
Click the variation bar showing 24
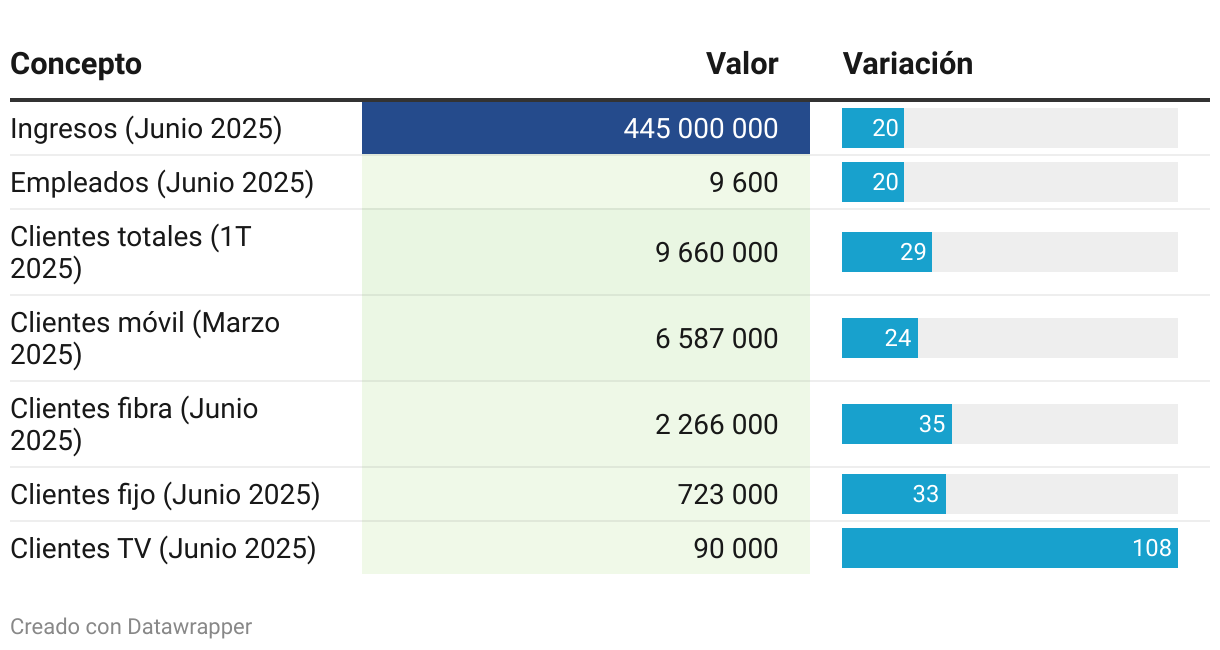click(x=880, y=338)
